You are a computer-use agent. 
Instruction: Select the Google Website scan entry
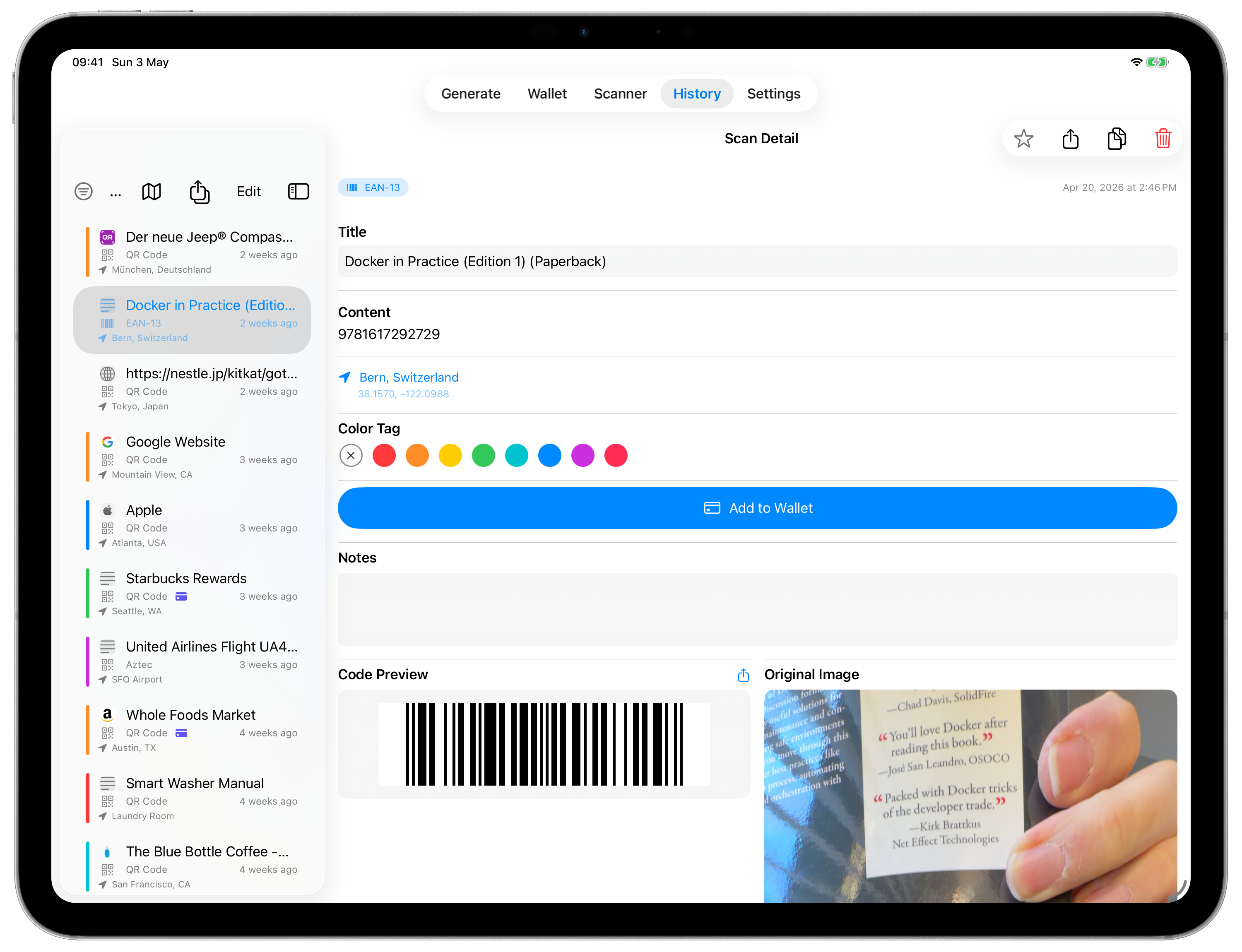click(192, 457)
